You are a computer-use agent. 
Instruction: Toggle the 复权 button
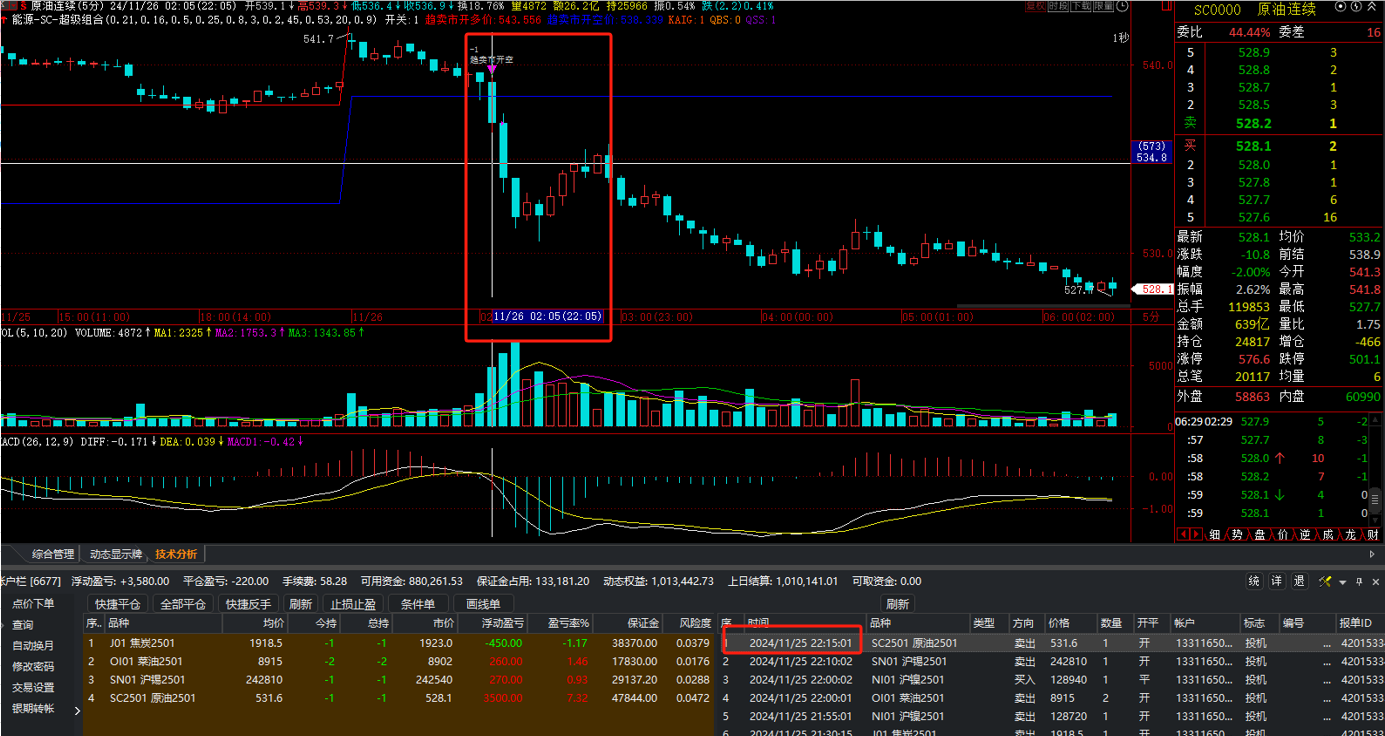(x=1035, y=6)
